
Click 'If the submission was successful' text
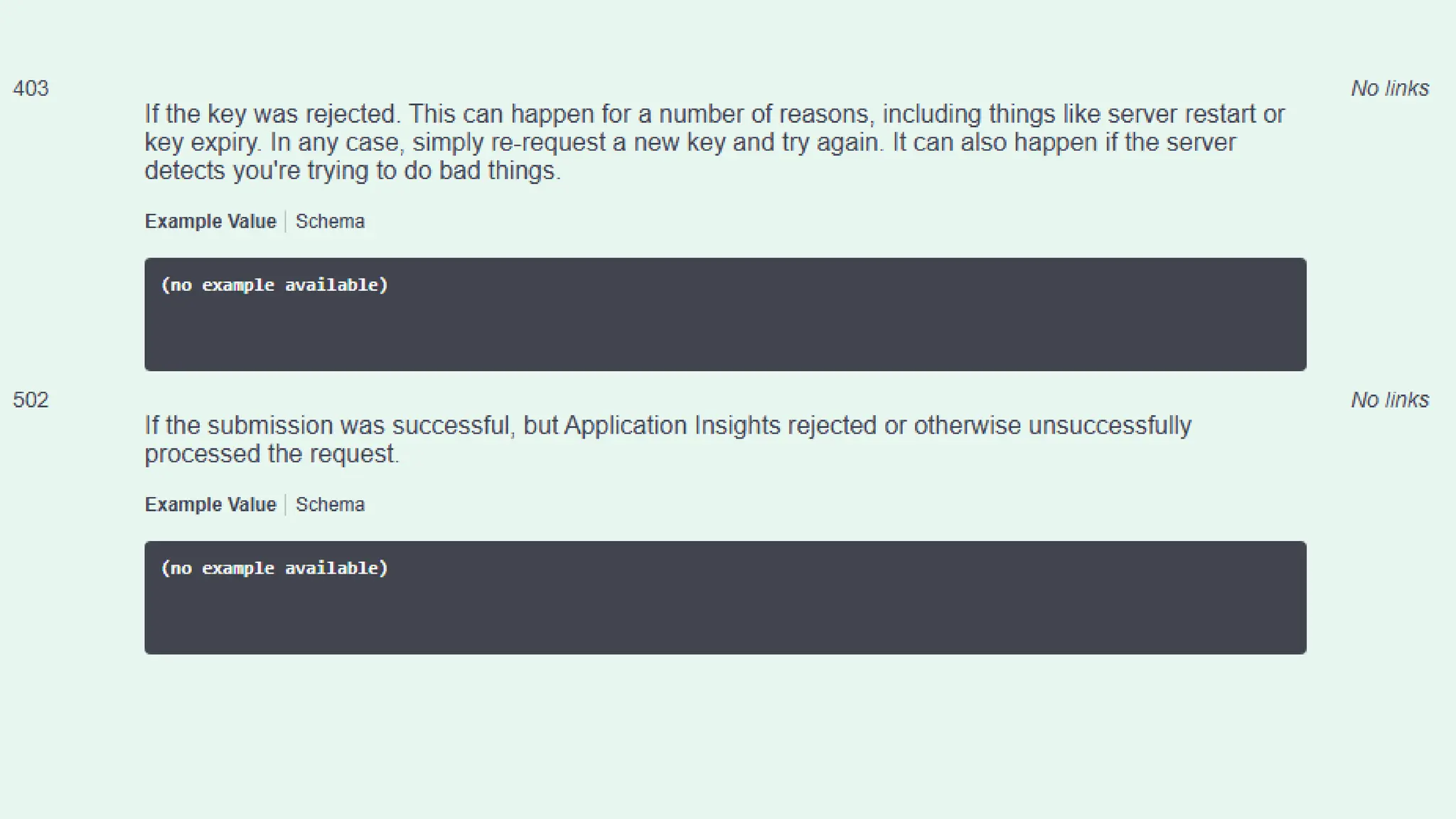330,426
